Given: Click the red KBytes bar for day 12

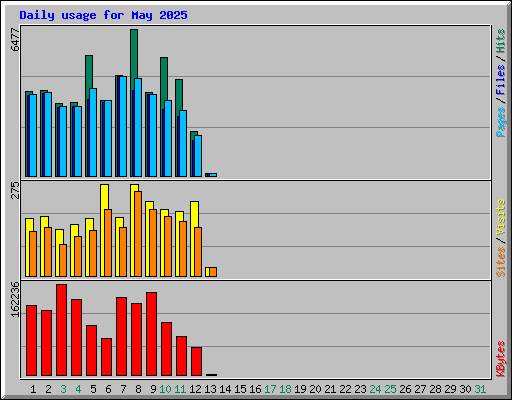Looking at the screenshot, I should [x=196, y=361].
